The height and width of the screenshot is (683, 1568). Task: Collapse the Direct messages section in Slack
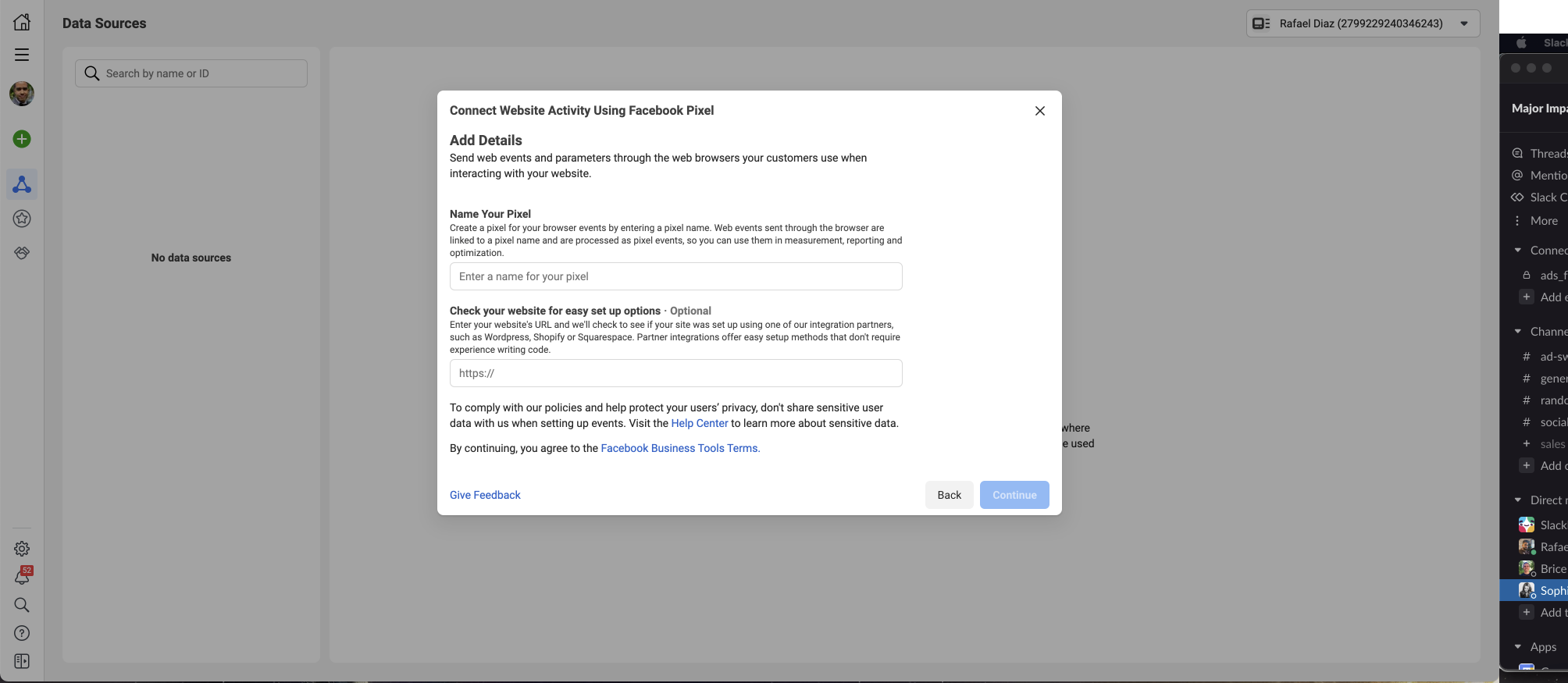(x=1518, y=500)
